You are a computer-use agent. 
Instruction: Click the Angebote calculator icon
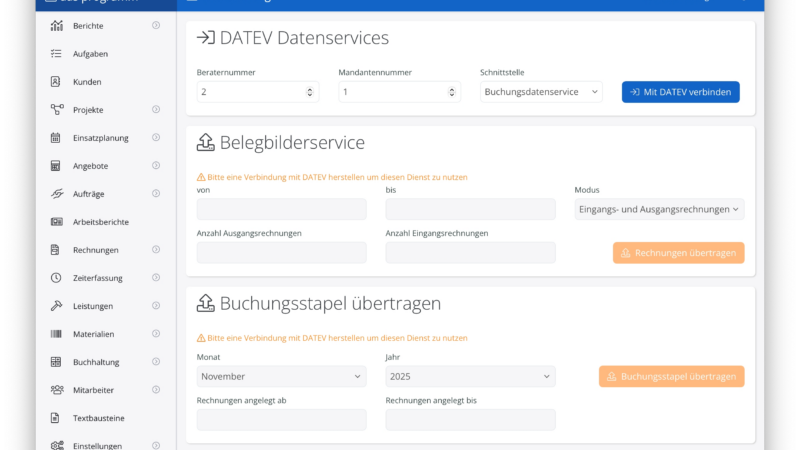point(56,166)
